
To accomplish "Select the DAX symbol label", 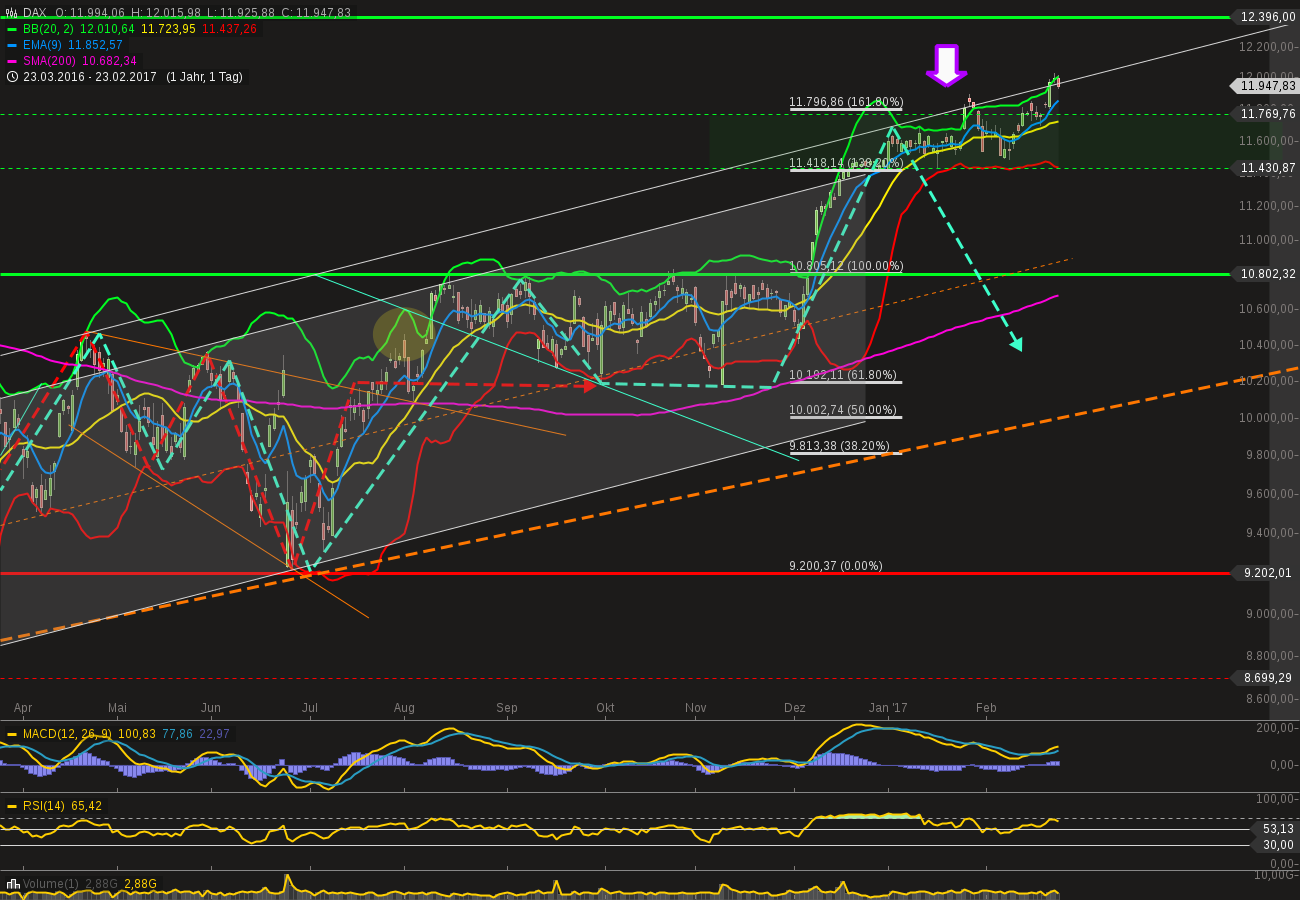I will click(x=36, y=13).
